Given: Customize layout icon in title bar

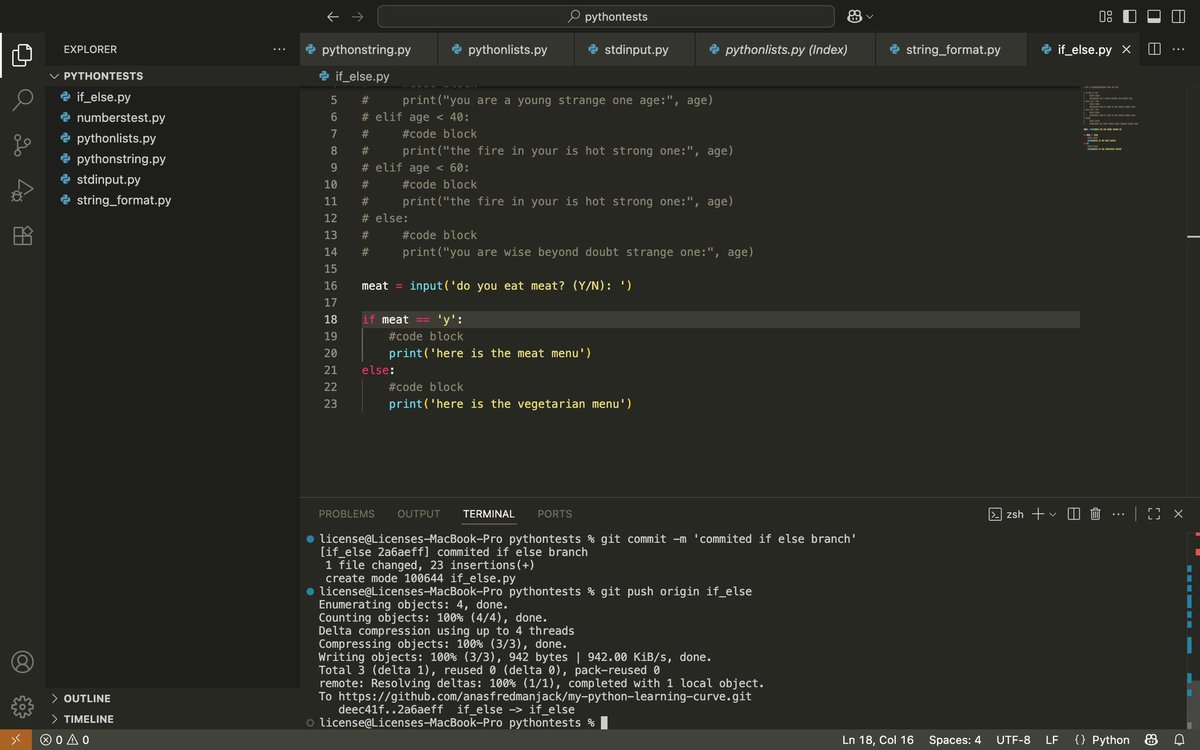Looking at the screenshot, I should point(1106,16).
